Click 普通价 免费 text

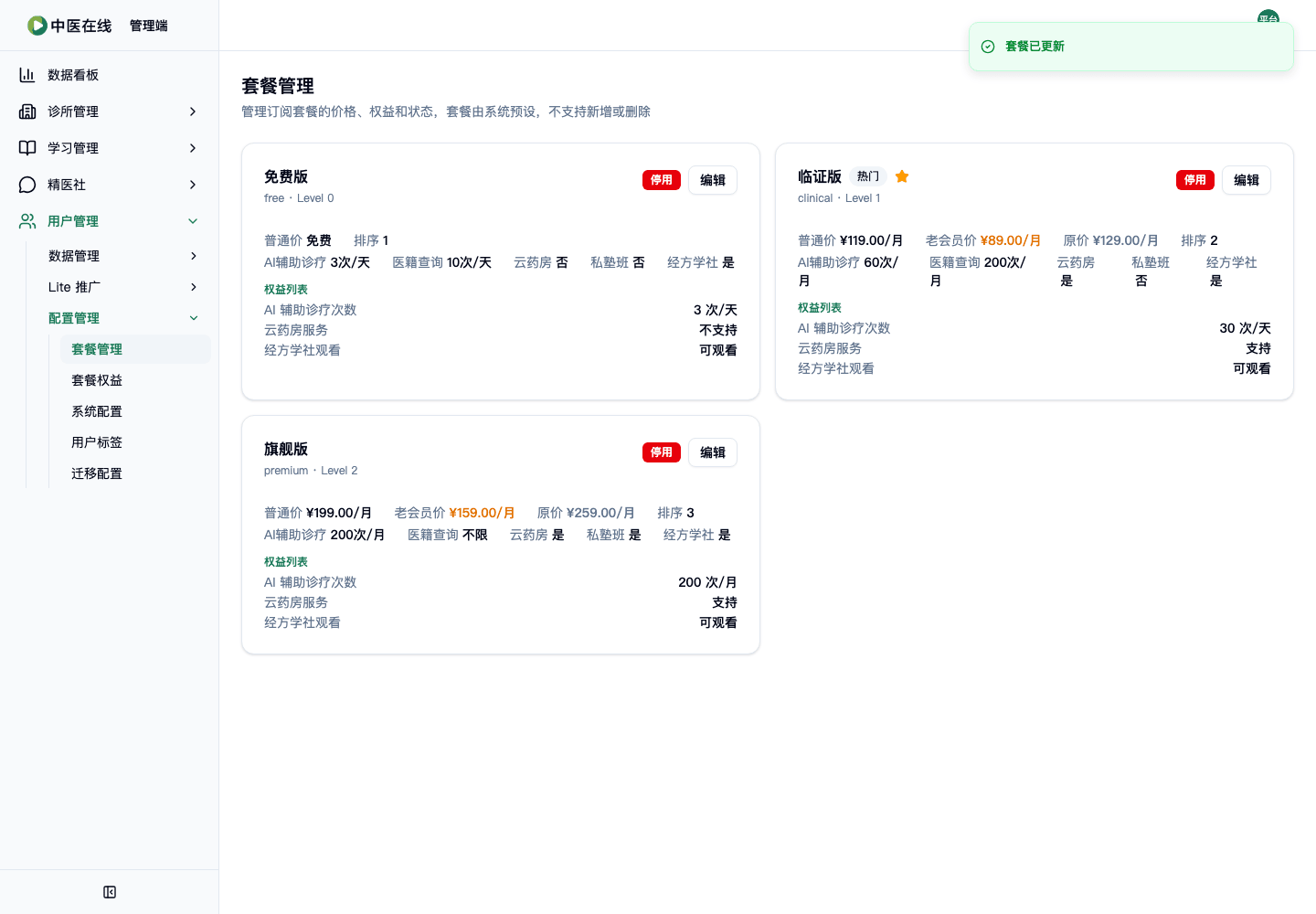click(x=298, y=240)
